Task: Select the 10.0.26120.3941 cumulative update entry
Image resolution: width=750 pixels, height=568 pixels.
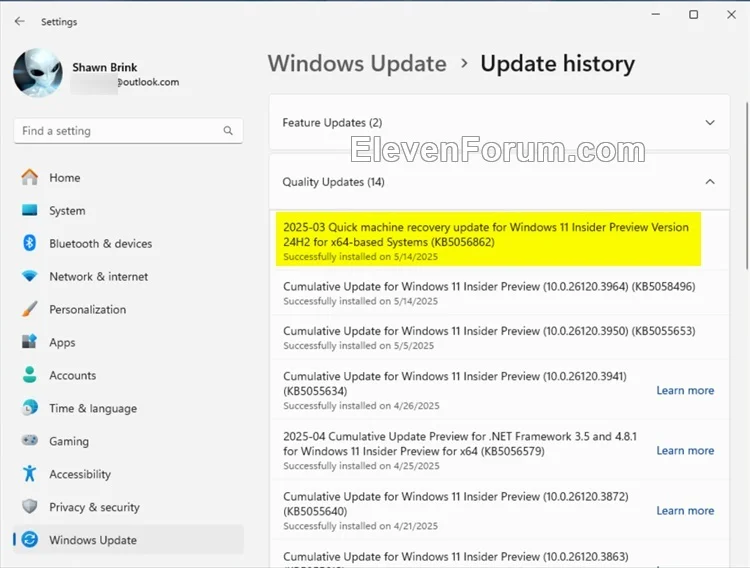Action: tap(499, 390)
